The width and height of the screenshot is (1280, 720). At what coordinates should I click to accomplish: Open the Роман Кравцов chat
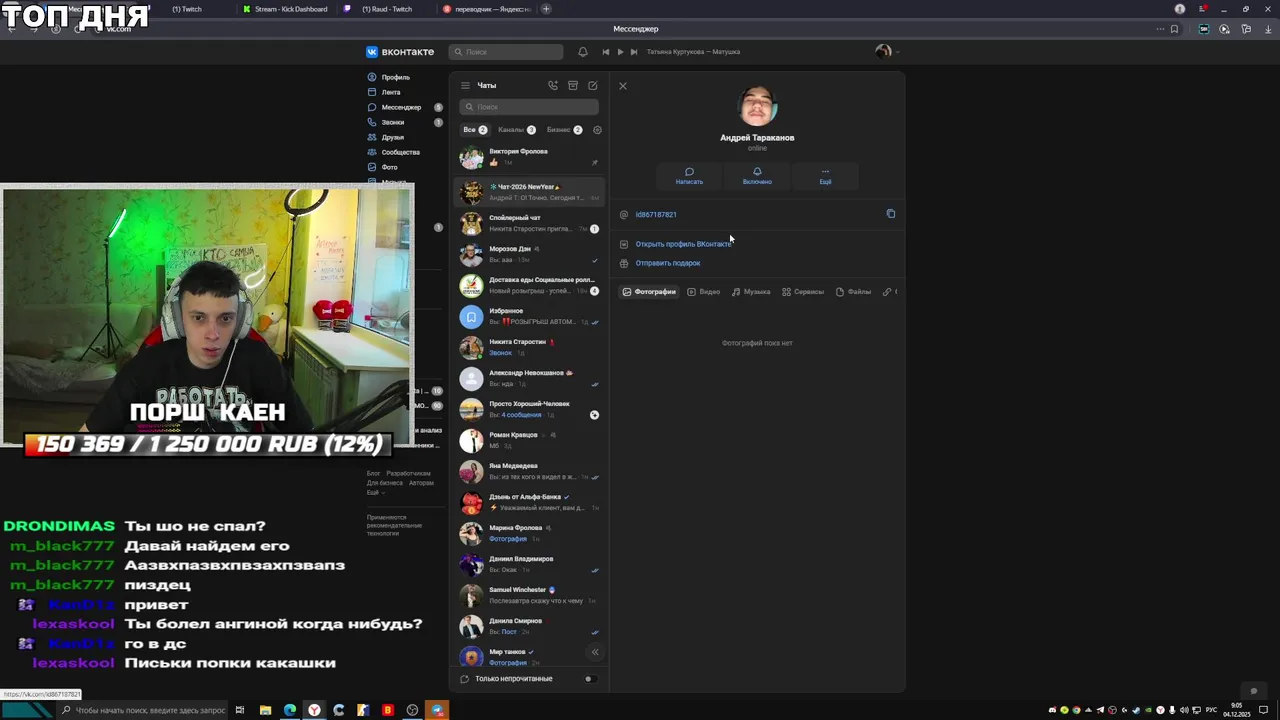pyautogui.click(x=530, y=440)
